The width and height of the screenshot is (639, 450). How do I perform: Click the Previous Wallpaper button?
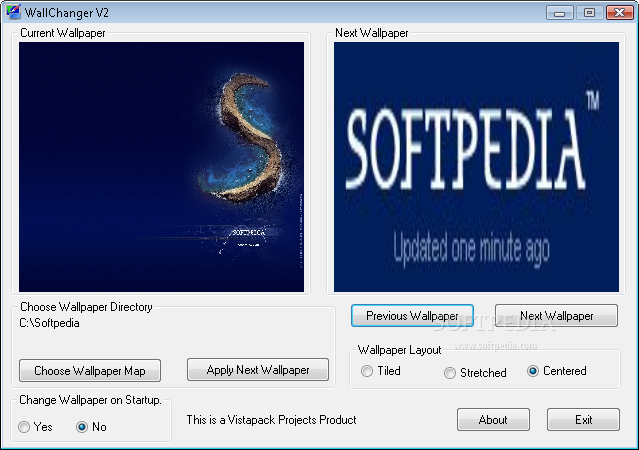(412, 315)
